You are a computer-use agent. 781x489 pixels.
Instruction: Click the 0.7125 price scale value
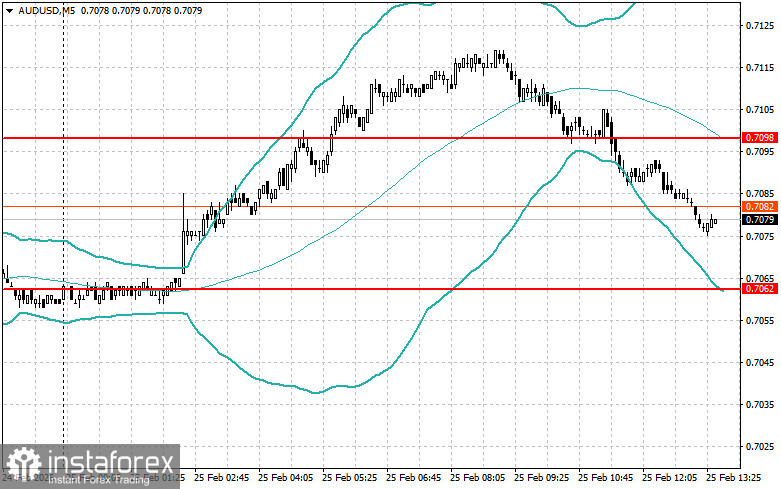(x=760, y=25)
